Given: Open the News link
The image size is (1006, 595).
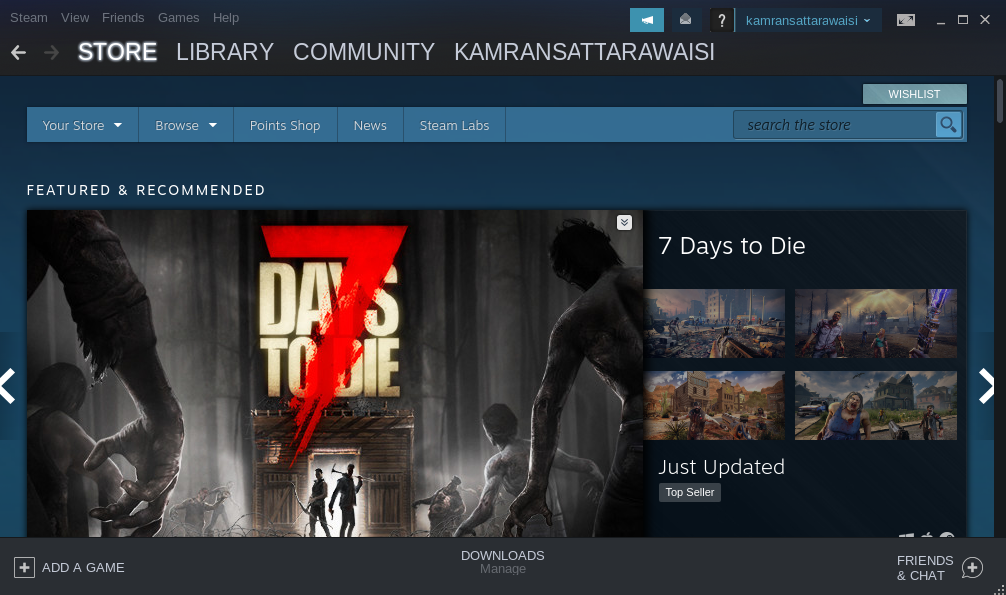Looking at the screenshot, I should [x=370, y=125].
